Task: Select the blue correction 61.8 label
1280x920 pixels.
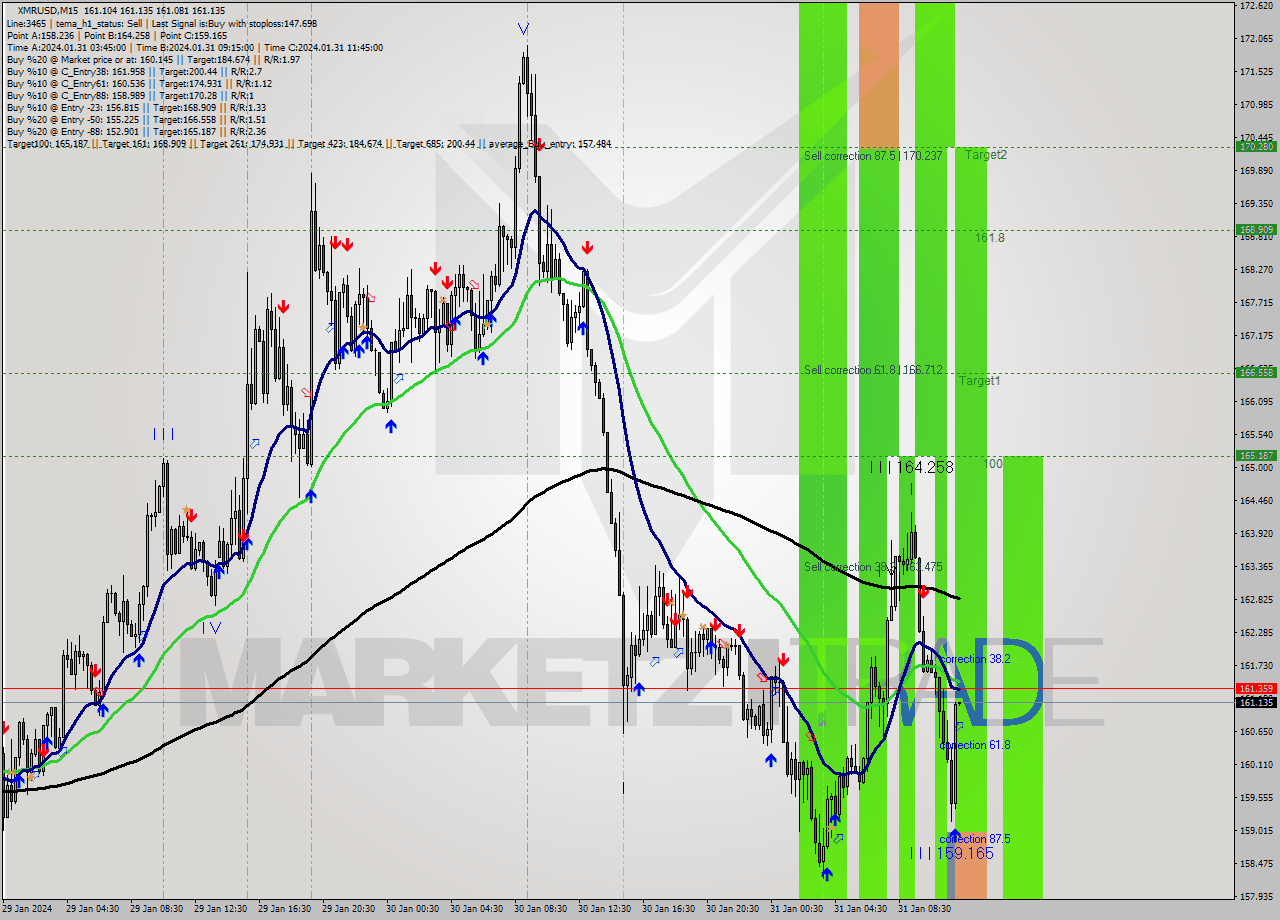Action: (x=975, y=745)
